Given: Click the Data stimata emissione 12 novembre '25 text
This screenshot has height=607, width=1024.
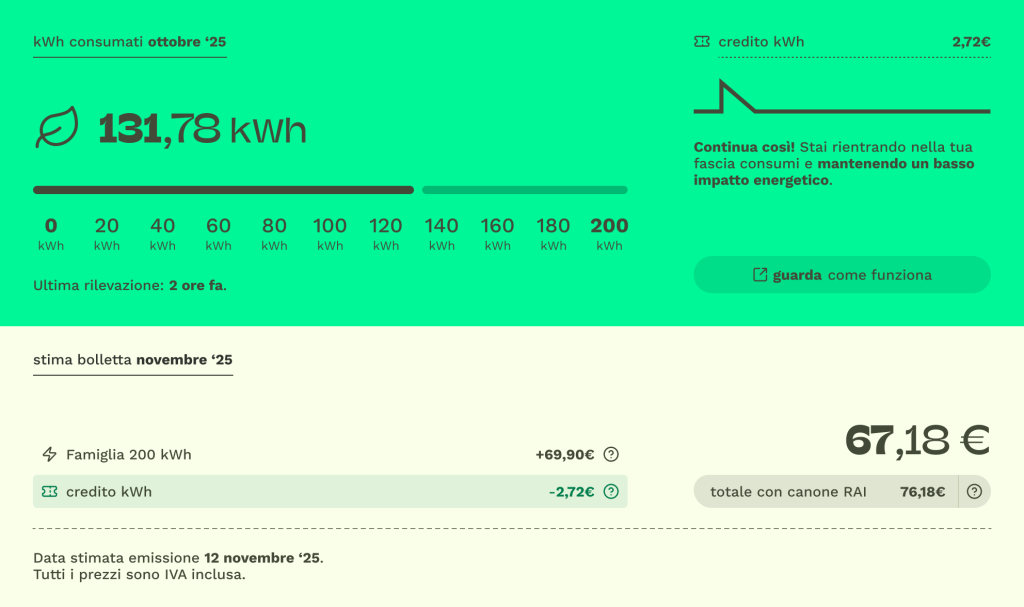Looking at the screenshot, I should 178,558.
